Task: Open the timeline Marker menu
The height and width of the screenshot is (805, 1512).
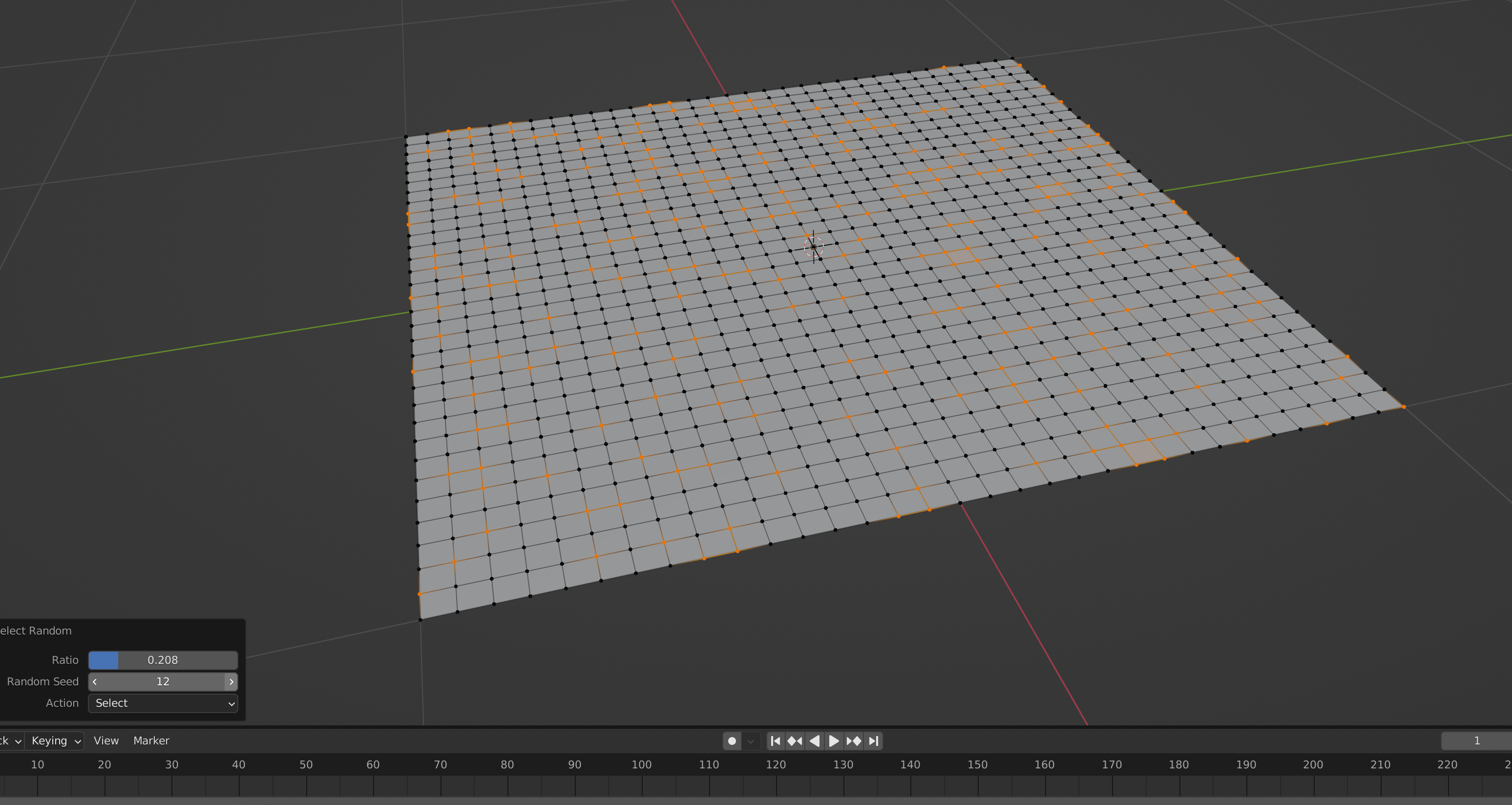Action: (x=151, y=741)
